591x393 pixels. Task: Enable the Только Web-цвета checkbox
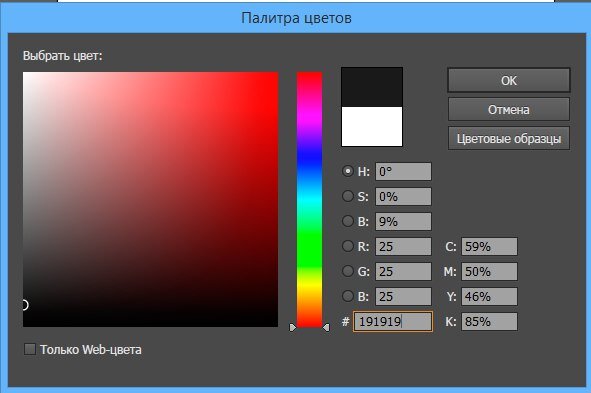click(x=30, y=349)
